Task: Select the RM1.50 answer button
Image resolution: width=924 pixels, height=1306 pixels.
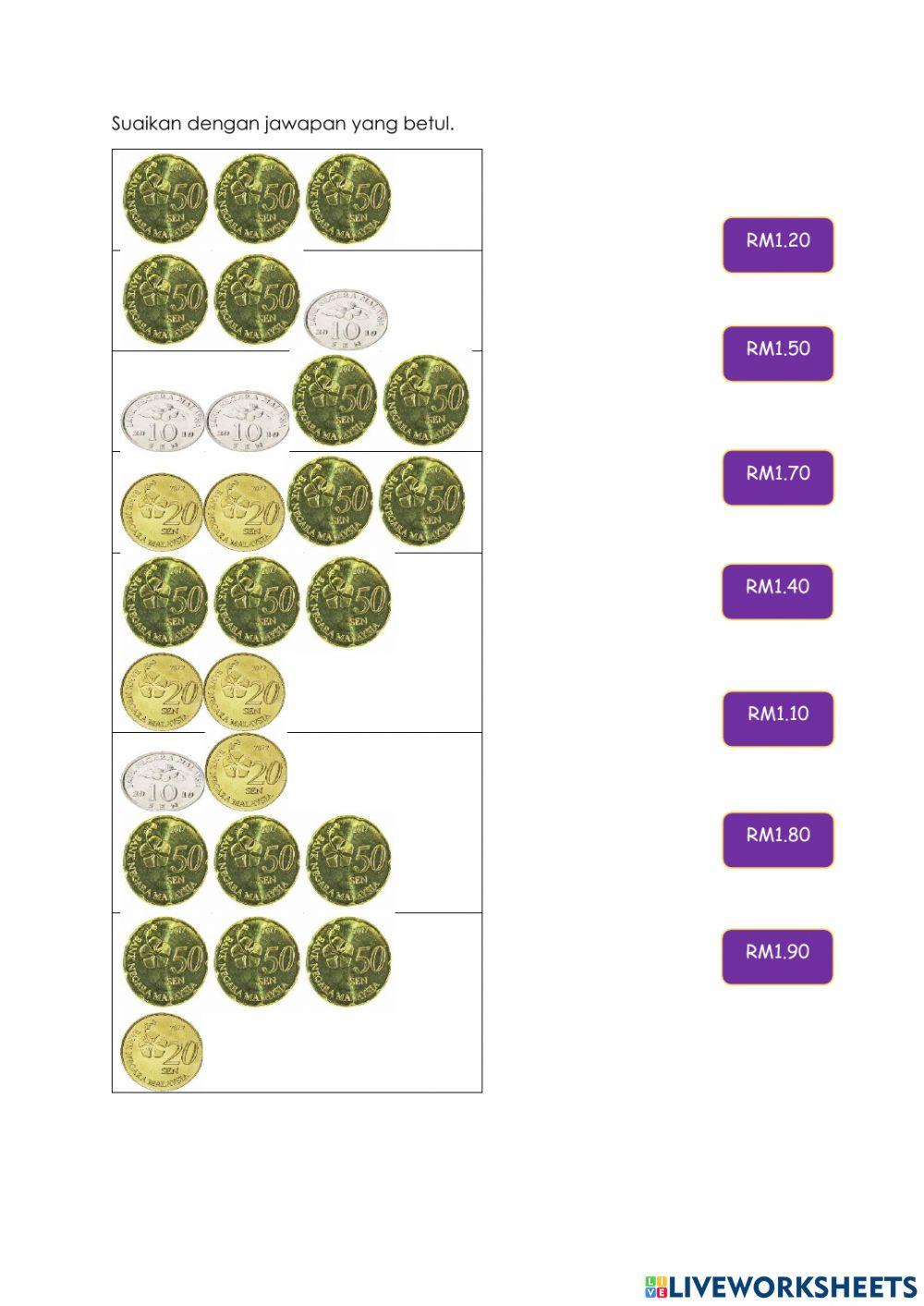Action: [777, 352]
